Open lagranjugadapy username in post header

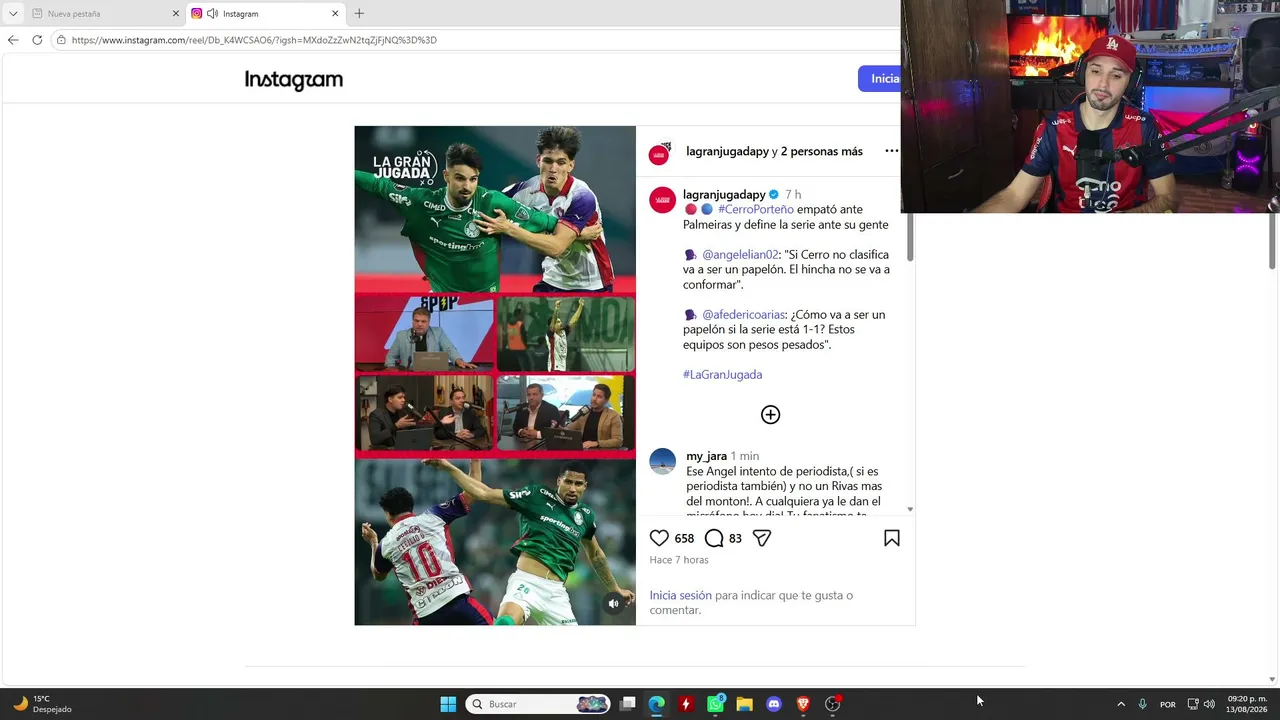727,151
